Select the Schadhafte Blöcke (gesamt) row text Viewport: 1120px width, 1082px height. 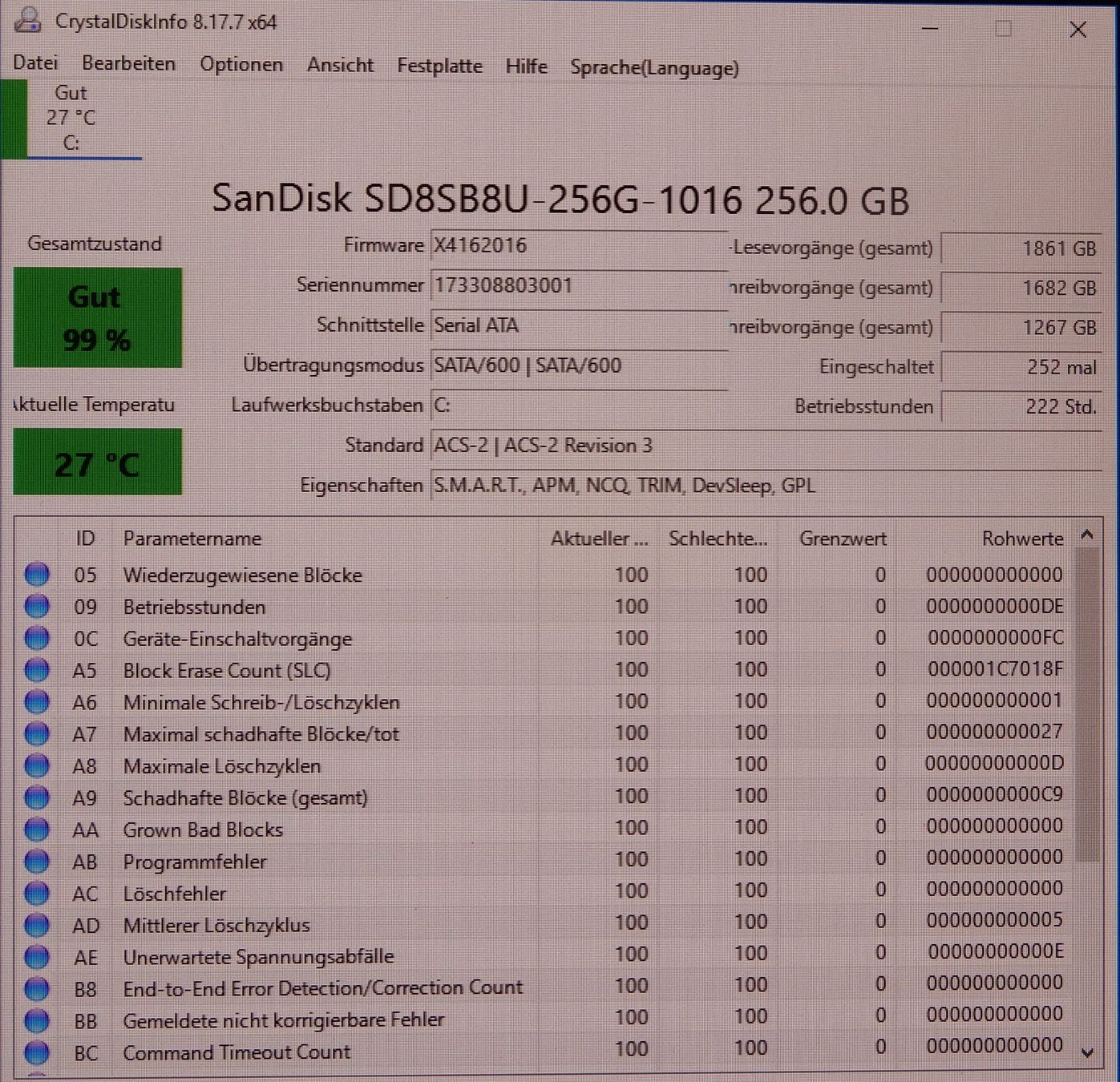click(x=245, y=798)
